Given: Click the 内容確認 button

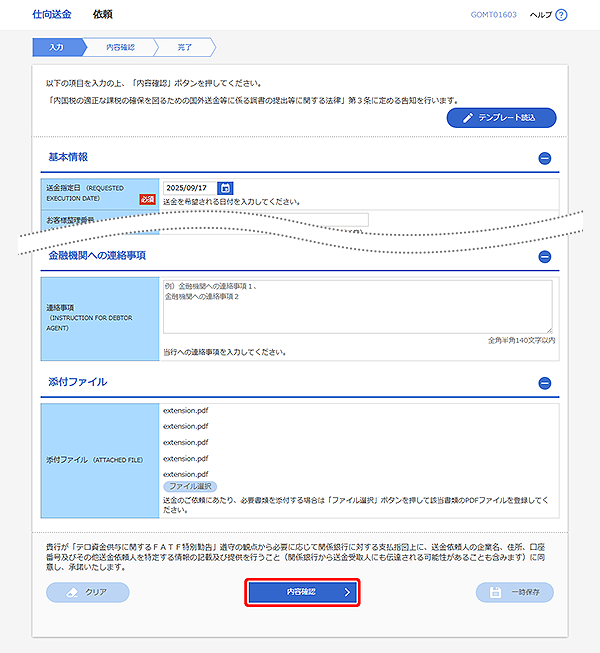Looking at the screenshot, I should pyautogui.click(x=302, y=592).
